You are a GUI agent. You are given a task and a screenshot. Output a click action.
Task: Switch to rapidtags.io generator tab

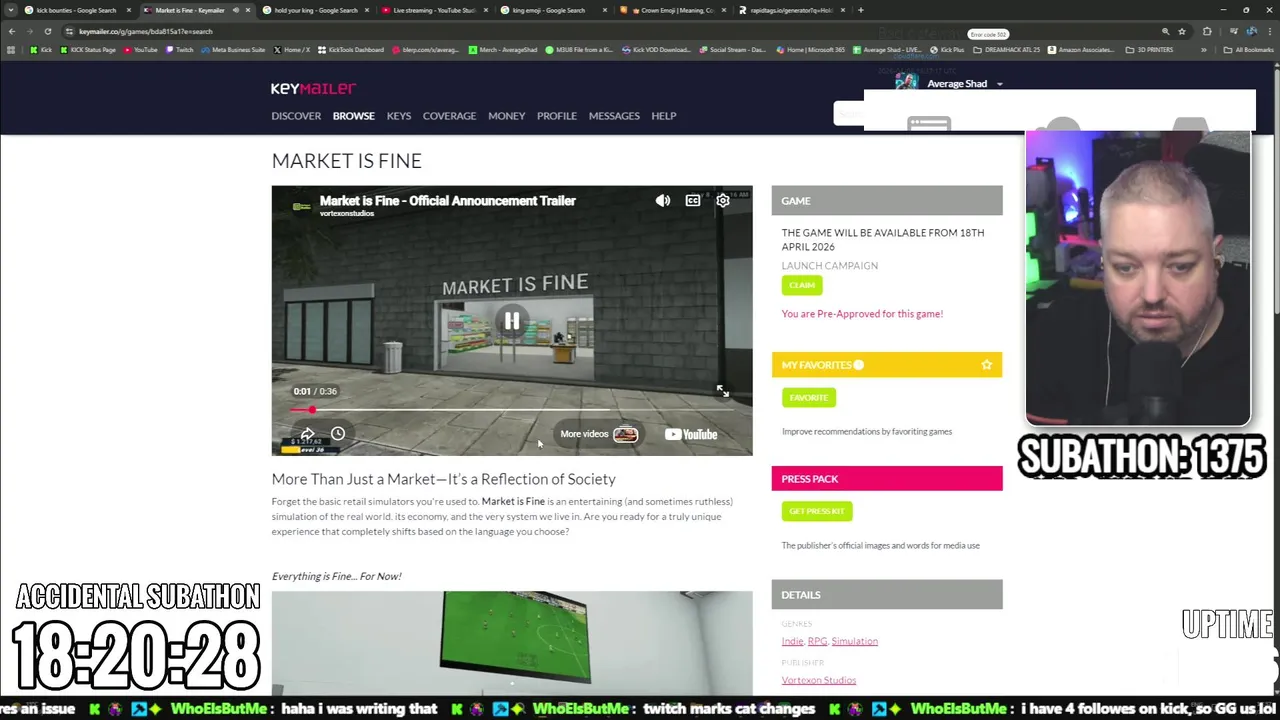[789, 10]
